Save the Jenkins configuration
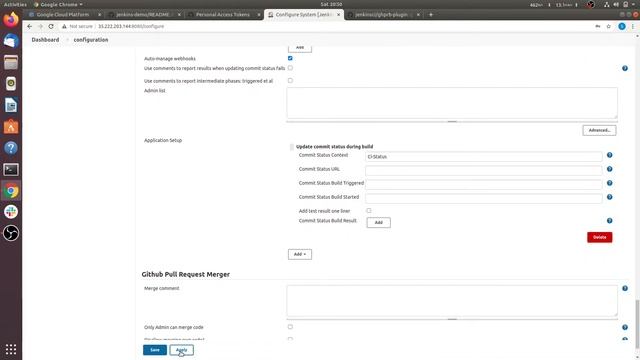Screen dimensions: 640x360 (x=155, y=350)
